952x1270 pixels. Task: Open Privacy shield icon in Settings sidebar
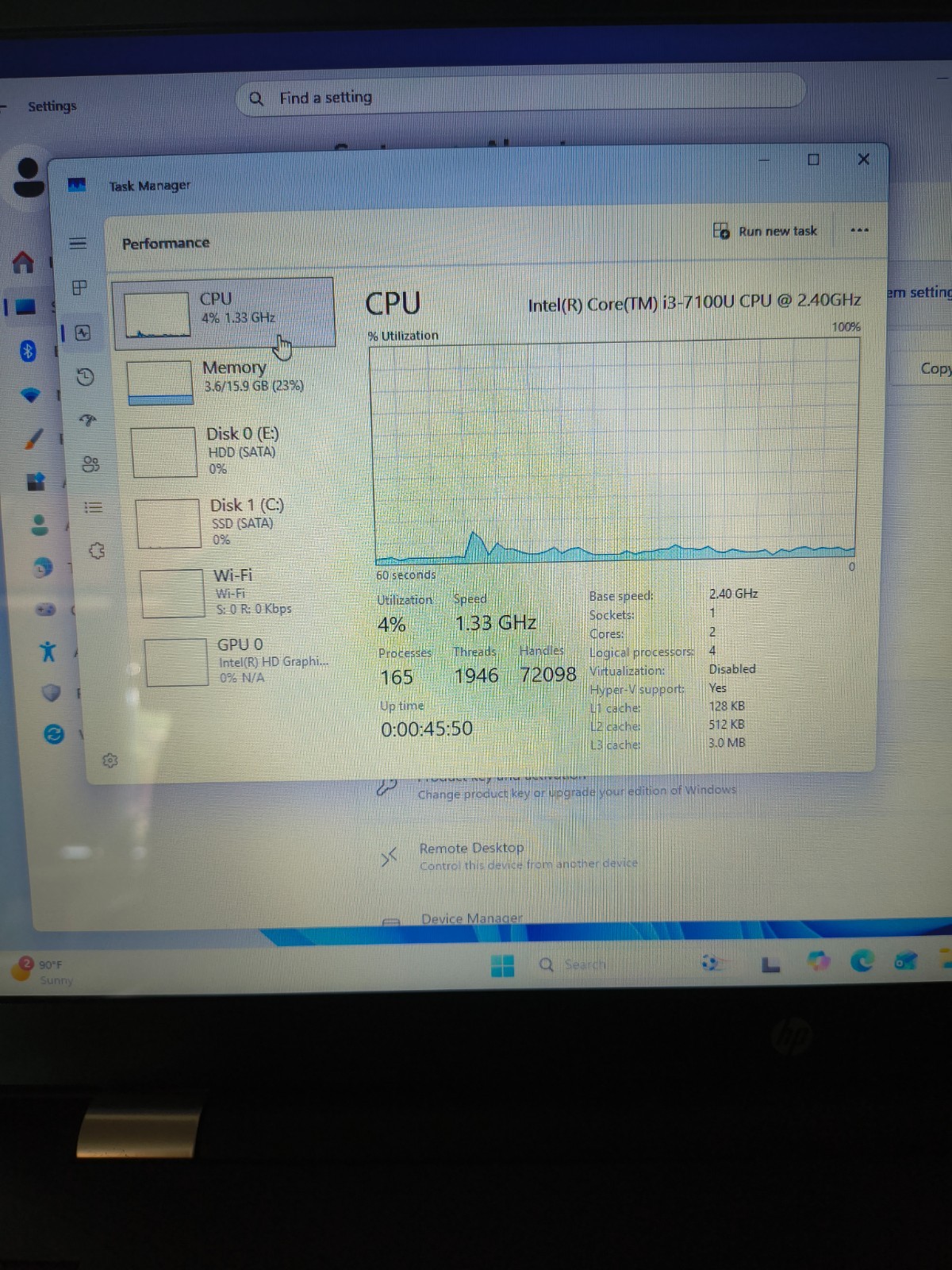51,693
